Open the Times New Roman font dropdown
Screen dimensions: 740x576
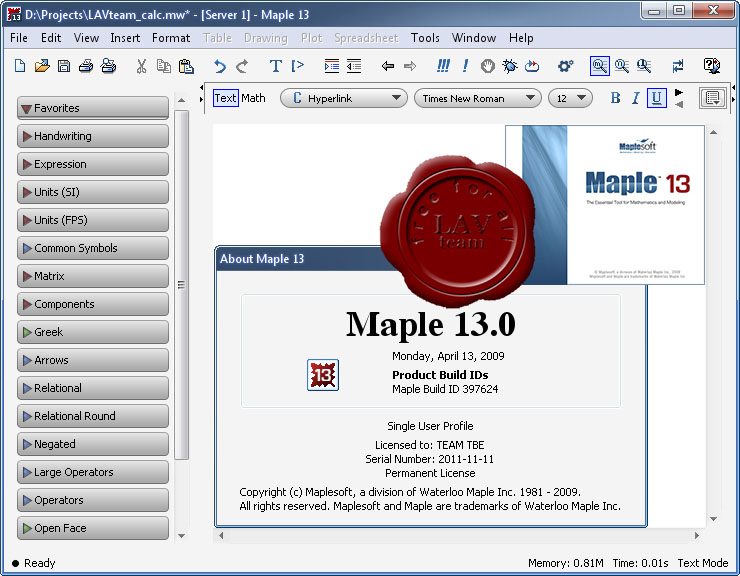pos(477,98)
